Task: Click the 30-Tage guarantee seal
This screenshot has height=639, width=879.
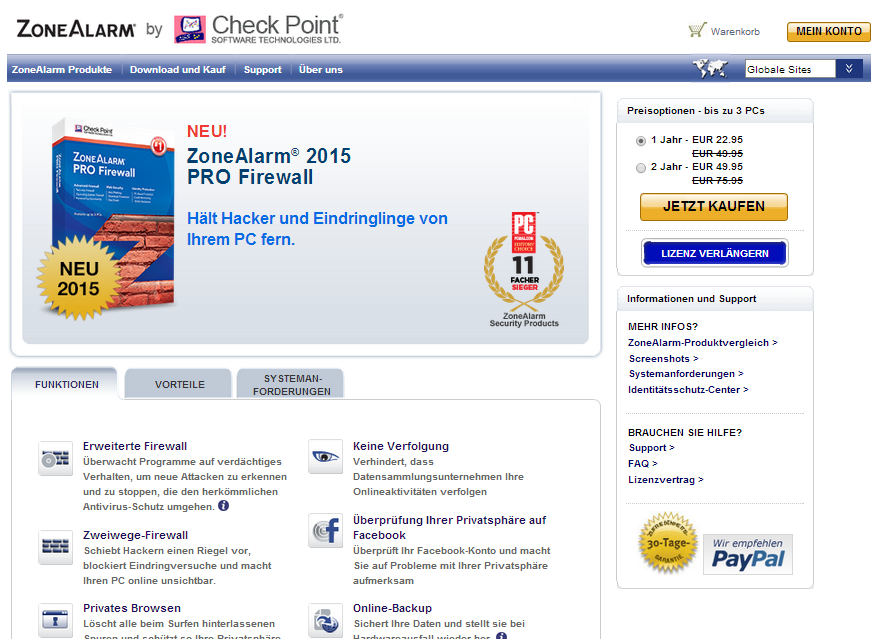Action: [x=668, y=543]
